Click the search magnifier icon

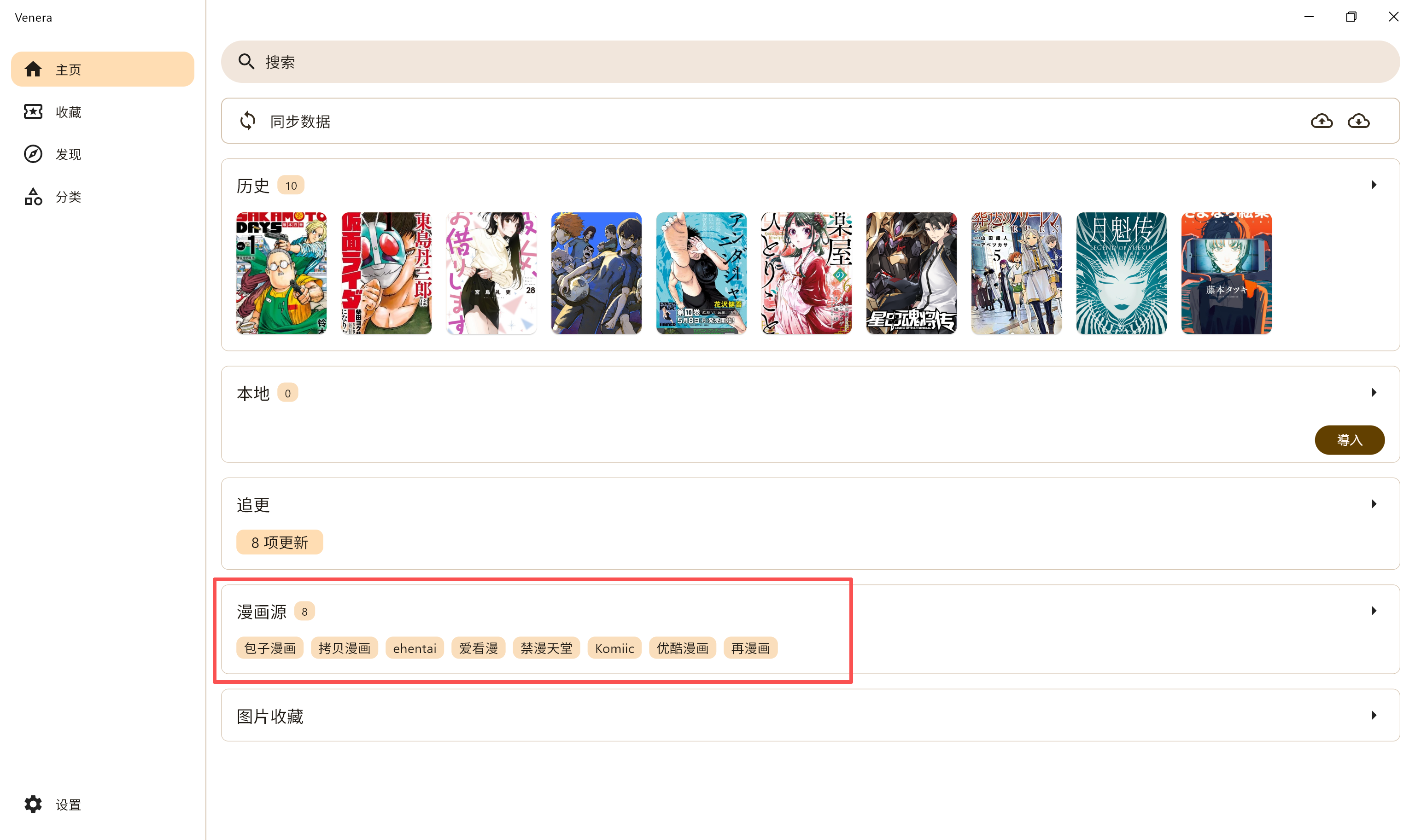pyautogui.click(x=246, y=62)
